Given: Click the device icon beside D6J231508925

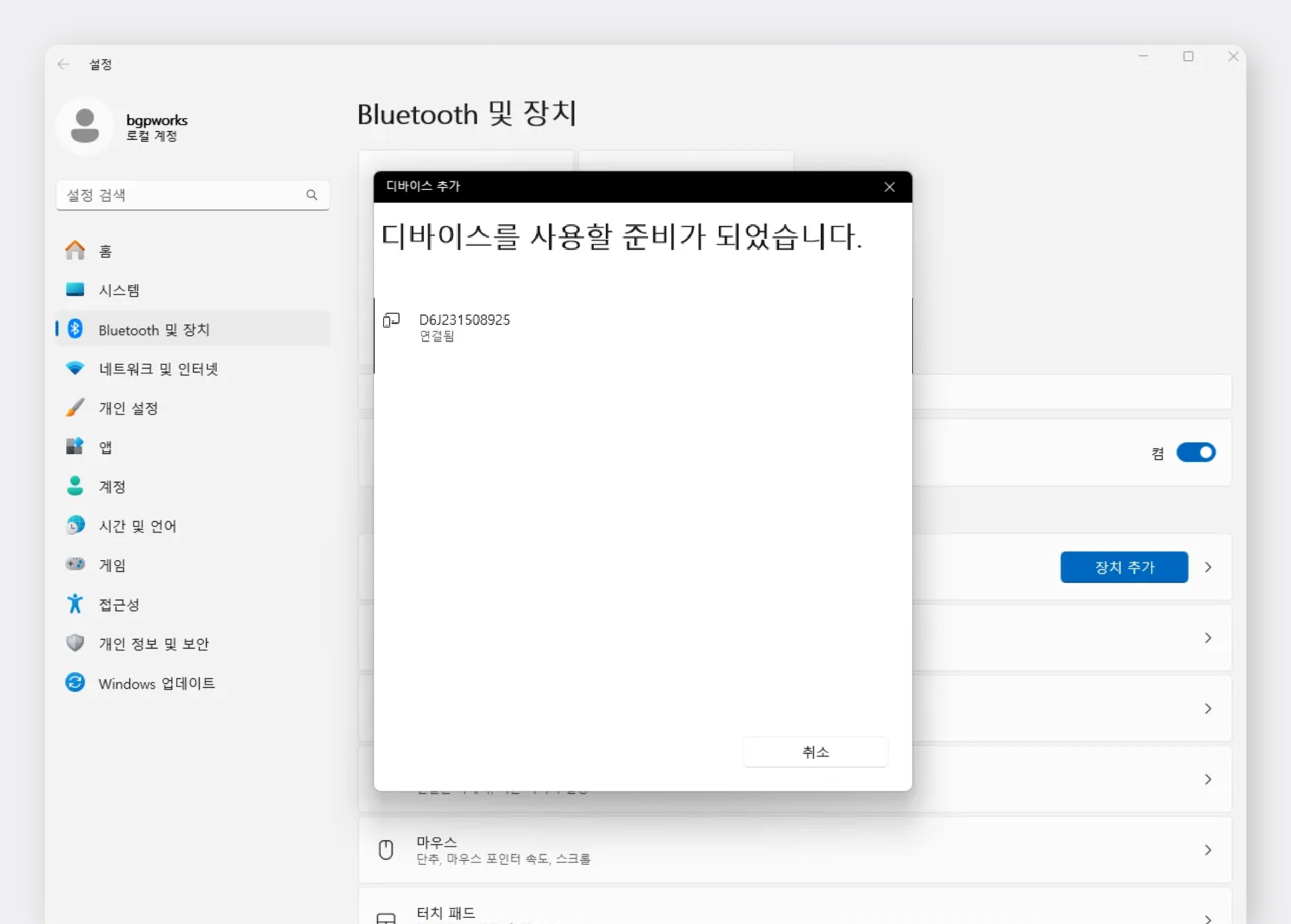Looking at the screenshot, I should pyautogui.click(x=391, y=320).
